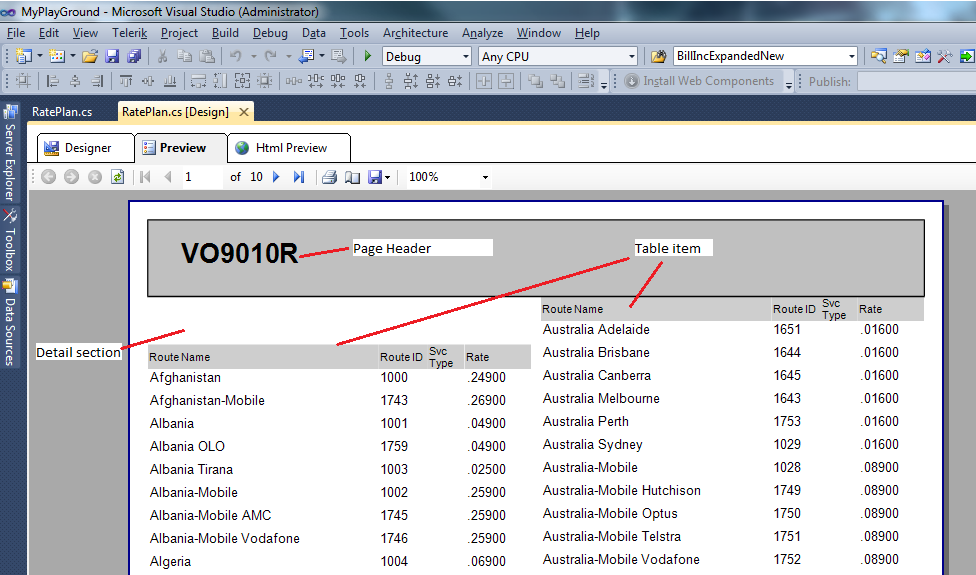Click the Save All icon
Screen dimensions: 976x575
pos(134,57)
